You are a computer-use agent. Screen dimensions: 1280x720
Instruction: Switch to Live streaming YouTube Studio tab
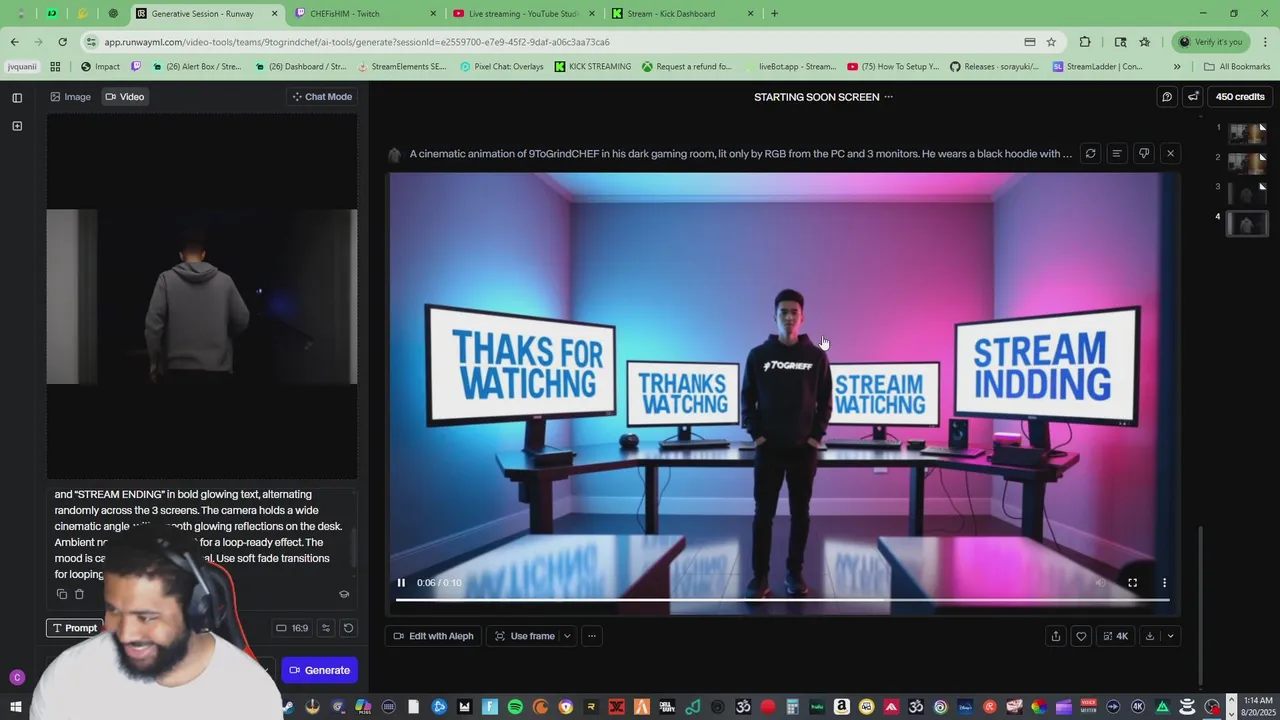(x=523, y=14)
